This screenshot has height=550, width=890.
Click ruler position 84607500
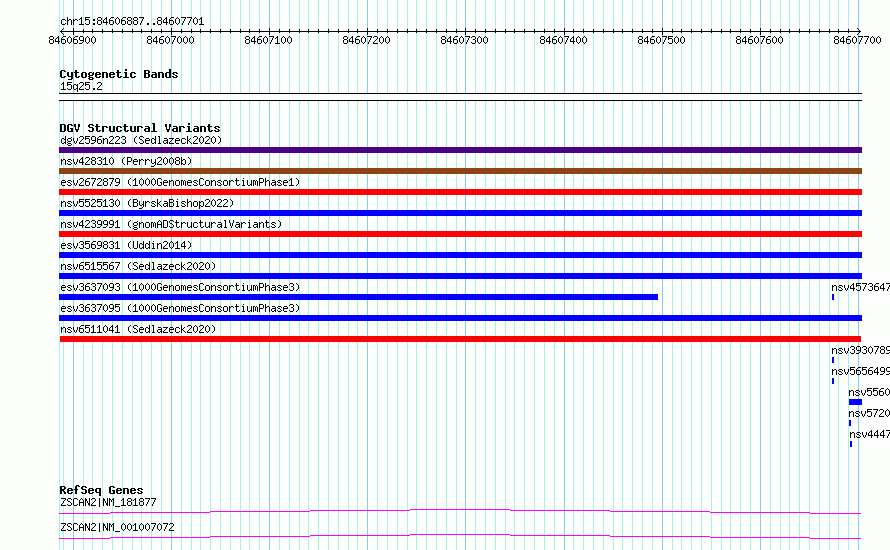point(661,40)
